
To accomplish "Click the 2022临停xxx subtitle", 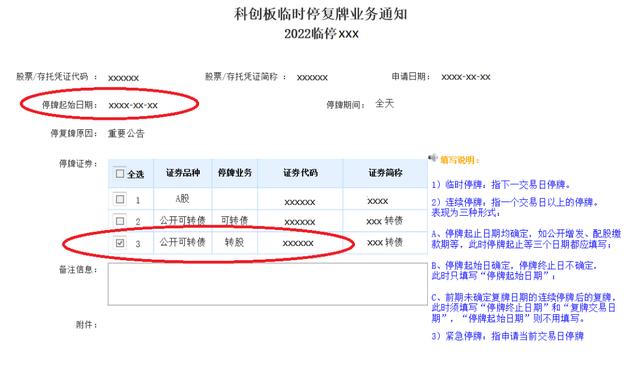I will click(x=322, y=33).
